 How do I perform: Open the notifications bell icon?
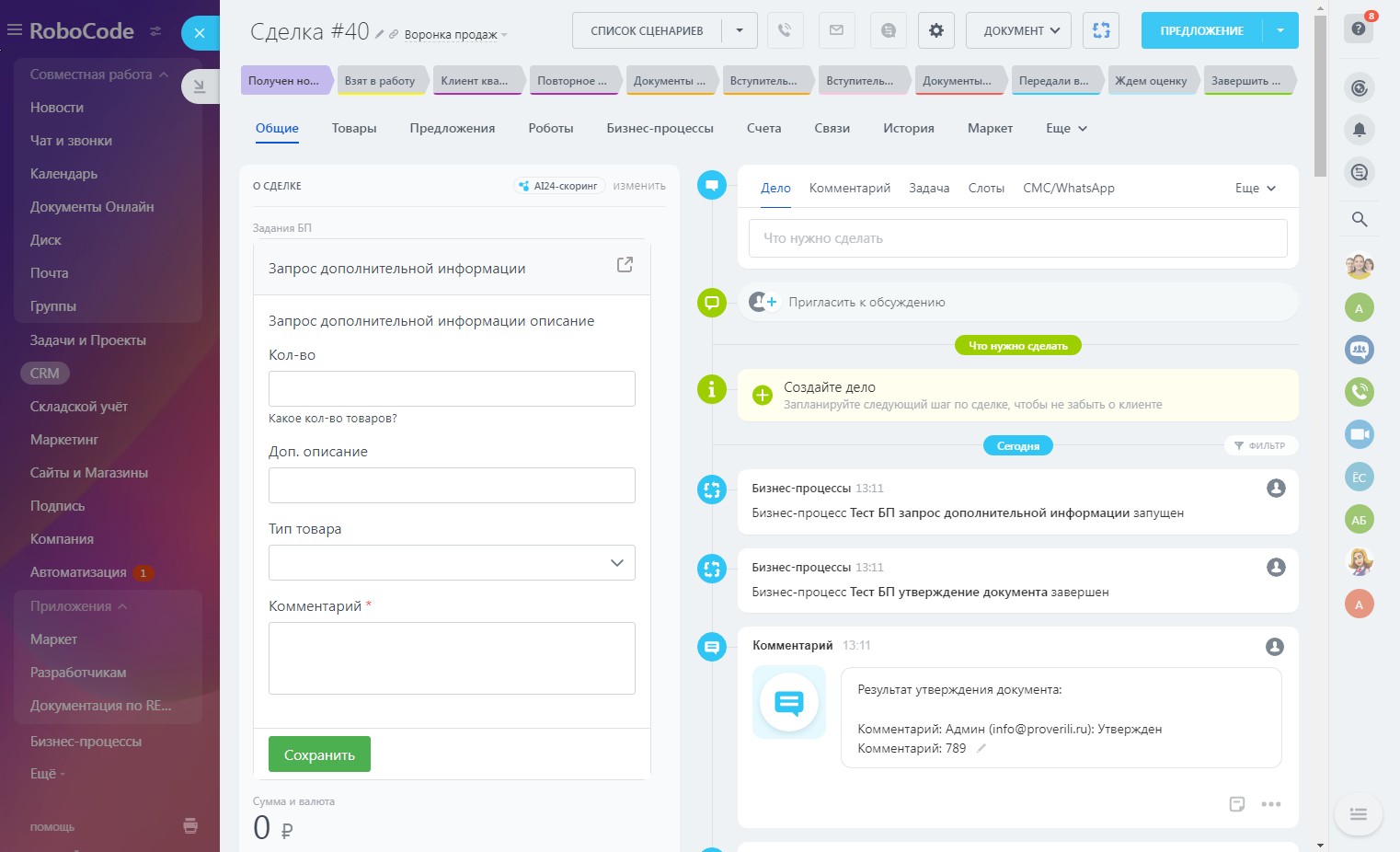[x=1359, y=130]
